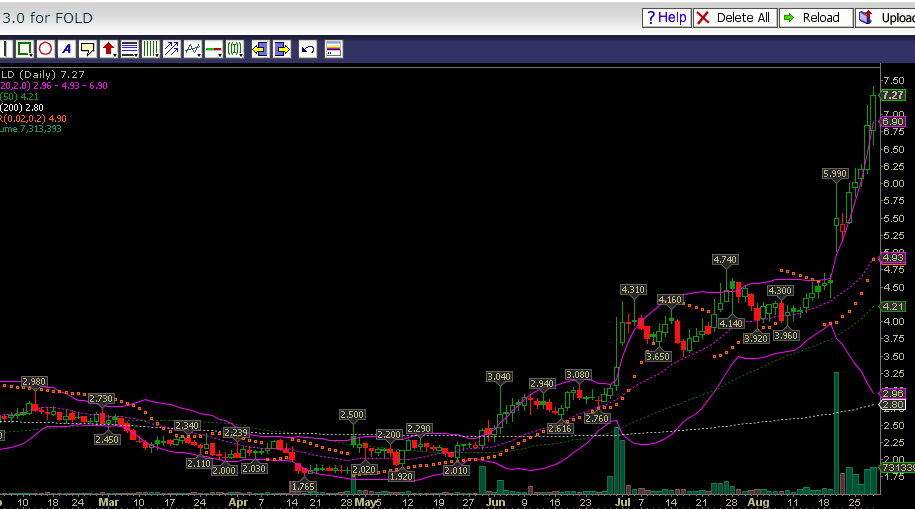Select the vertical line tool

(x=4, y=49)
